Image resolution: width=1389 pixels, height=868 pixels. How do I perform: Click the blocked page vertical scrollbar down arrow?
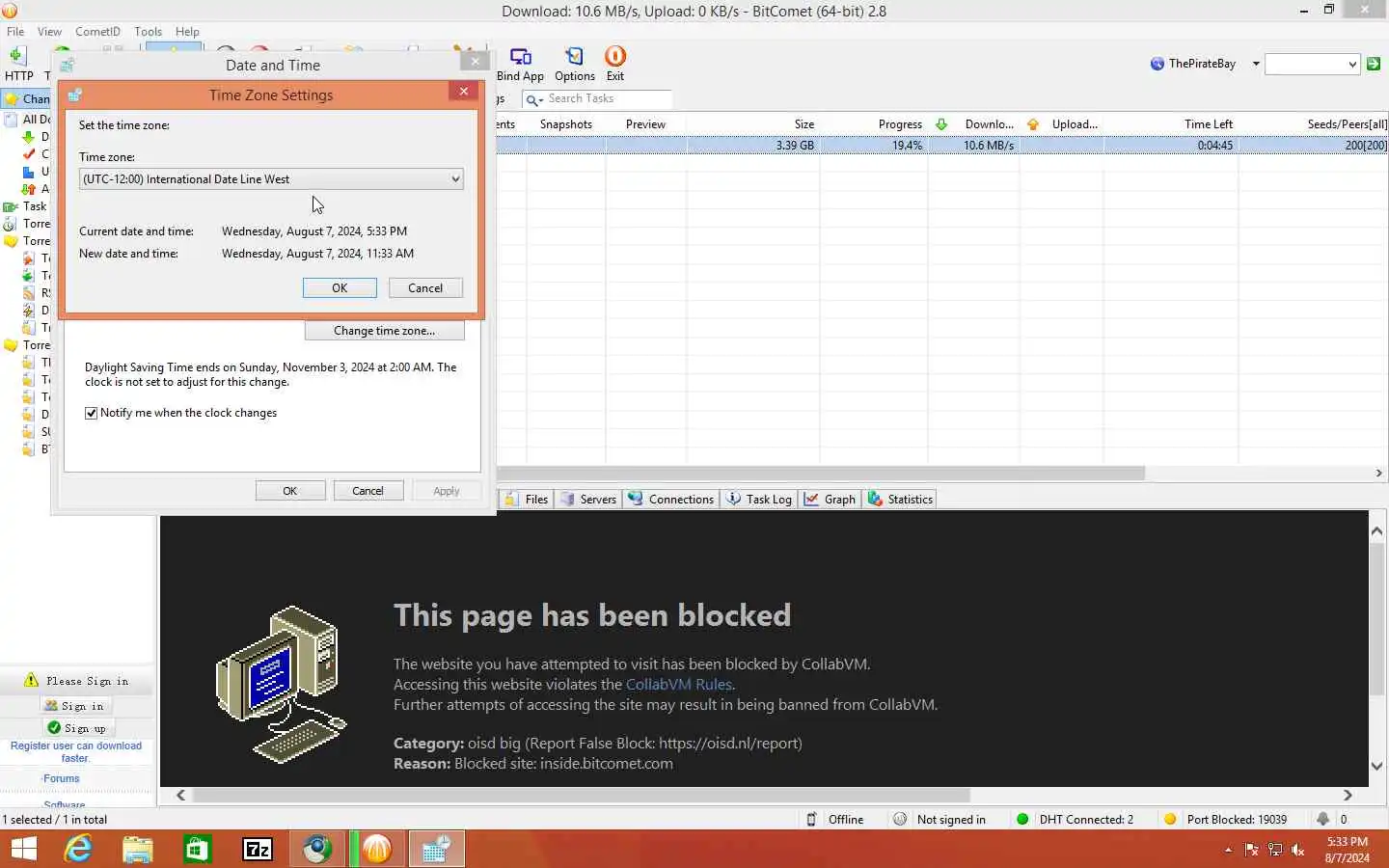tap(1376, 766)
